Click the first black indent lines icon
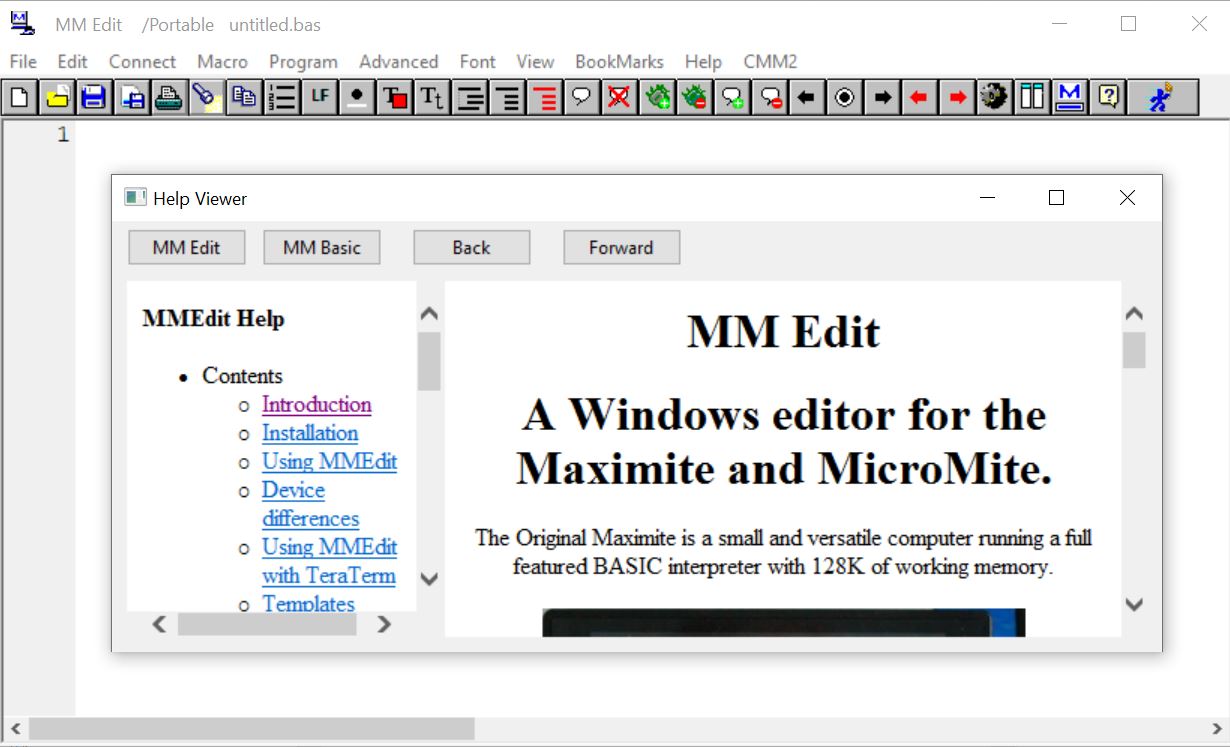The height and width of the screenshot is (747, 1230). [469, 97]
